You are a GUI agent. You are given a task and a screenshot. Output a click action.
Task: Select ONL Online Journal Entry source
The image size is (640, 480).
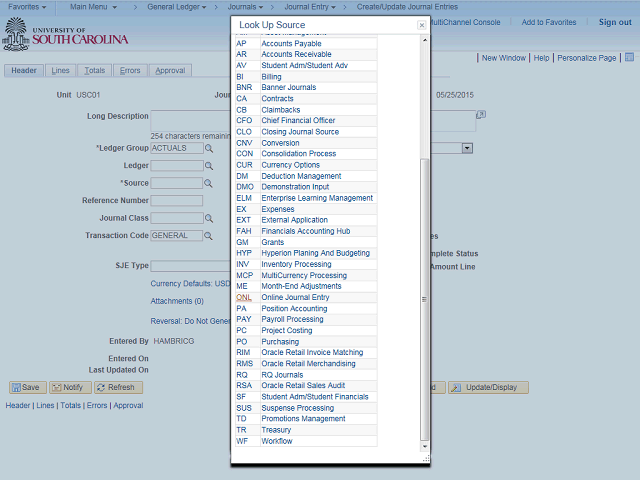[x=306, y=298]
